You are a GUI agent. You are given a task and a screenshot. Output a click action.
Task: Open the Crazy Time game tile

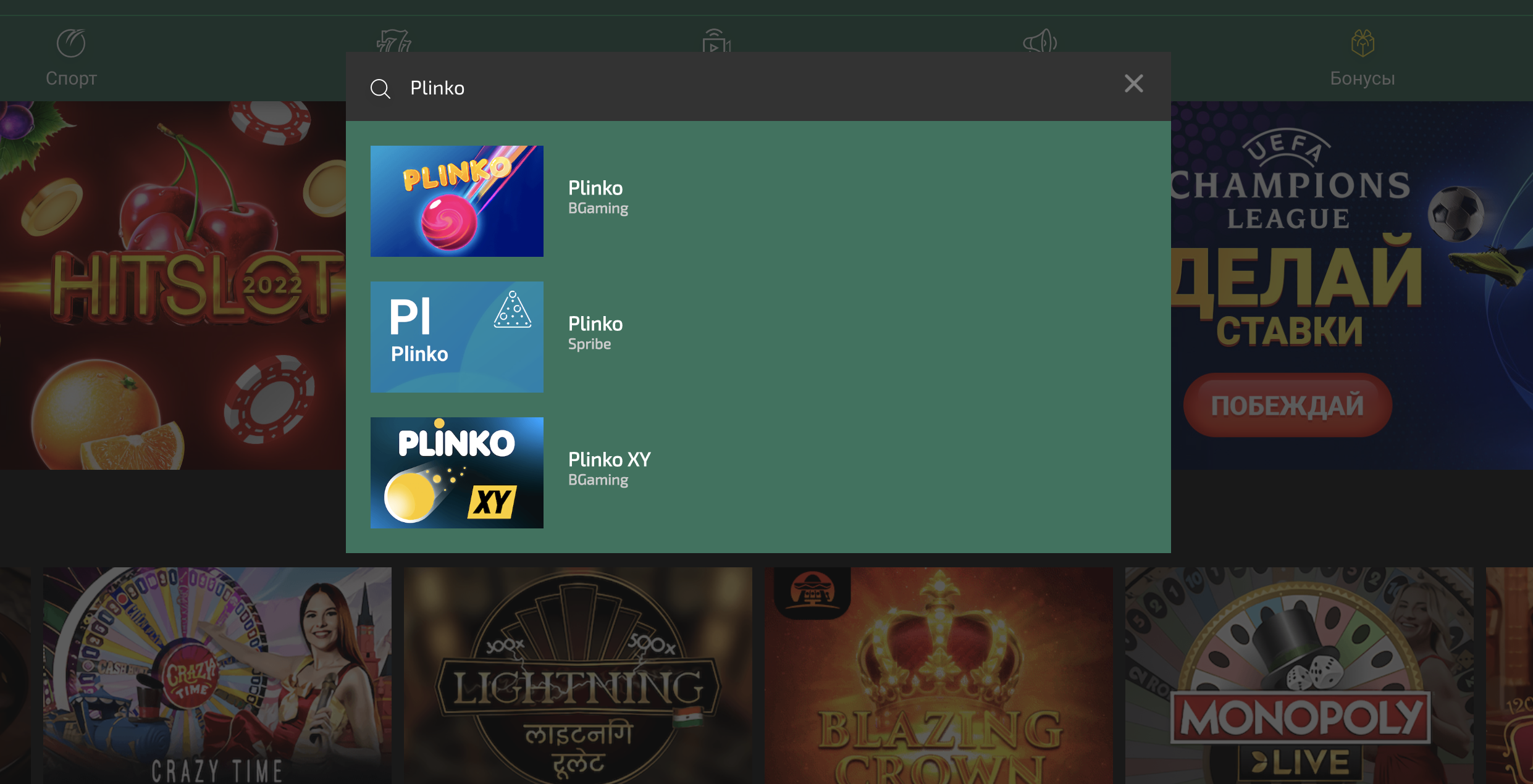click(217, 676)
